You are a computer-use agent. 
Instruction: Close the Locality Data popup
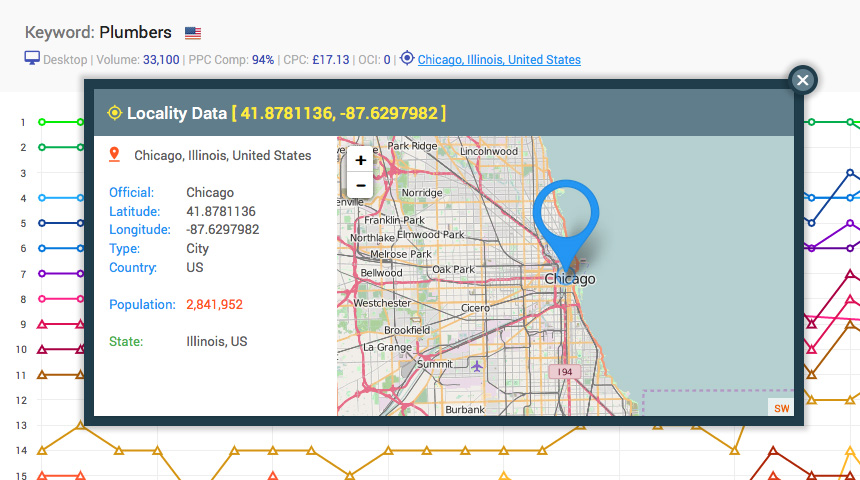pos(803,80)
